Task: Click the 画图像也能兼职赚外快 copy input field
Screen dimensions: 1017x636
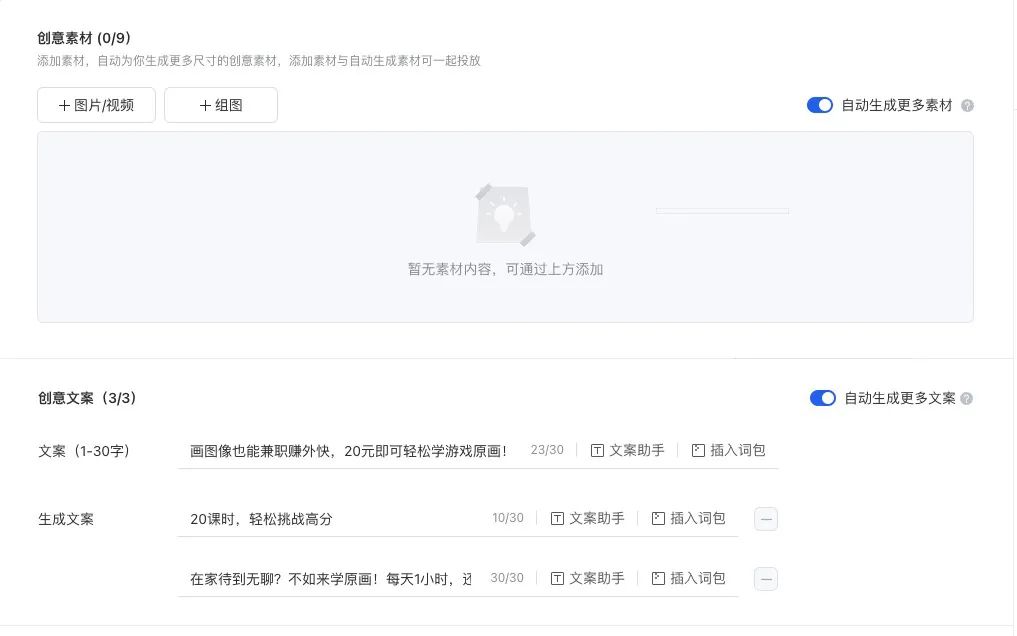Action: tap(349, 451)
